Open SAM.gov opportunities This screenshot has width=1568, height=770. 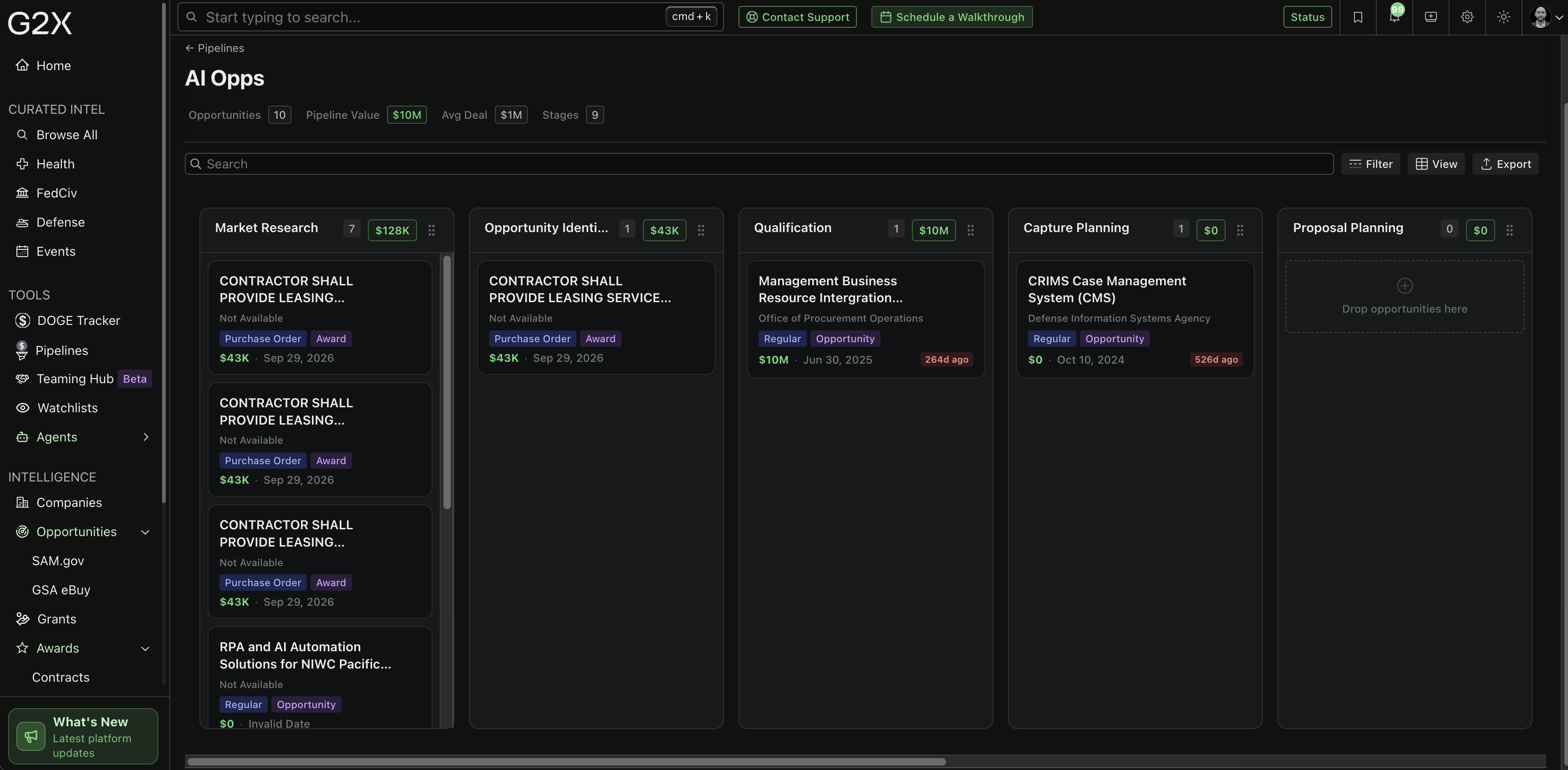click(58, 561)
